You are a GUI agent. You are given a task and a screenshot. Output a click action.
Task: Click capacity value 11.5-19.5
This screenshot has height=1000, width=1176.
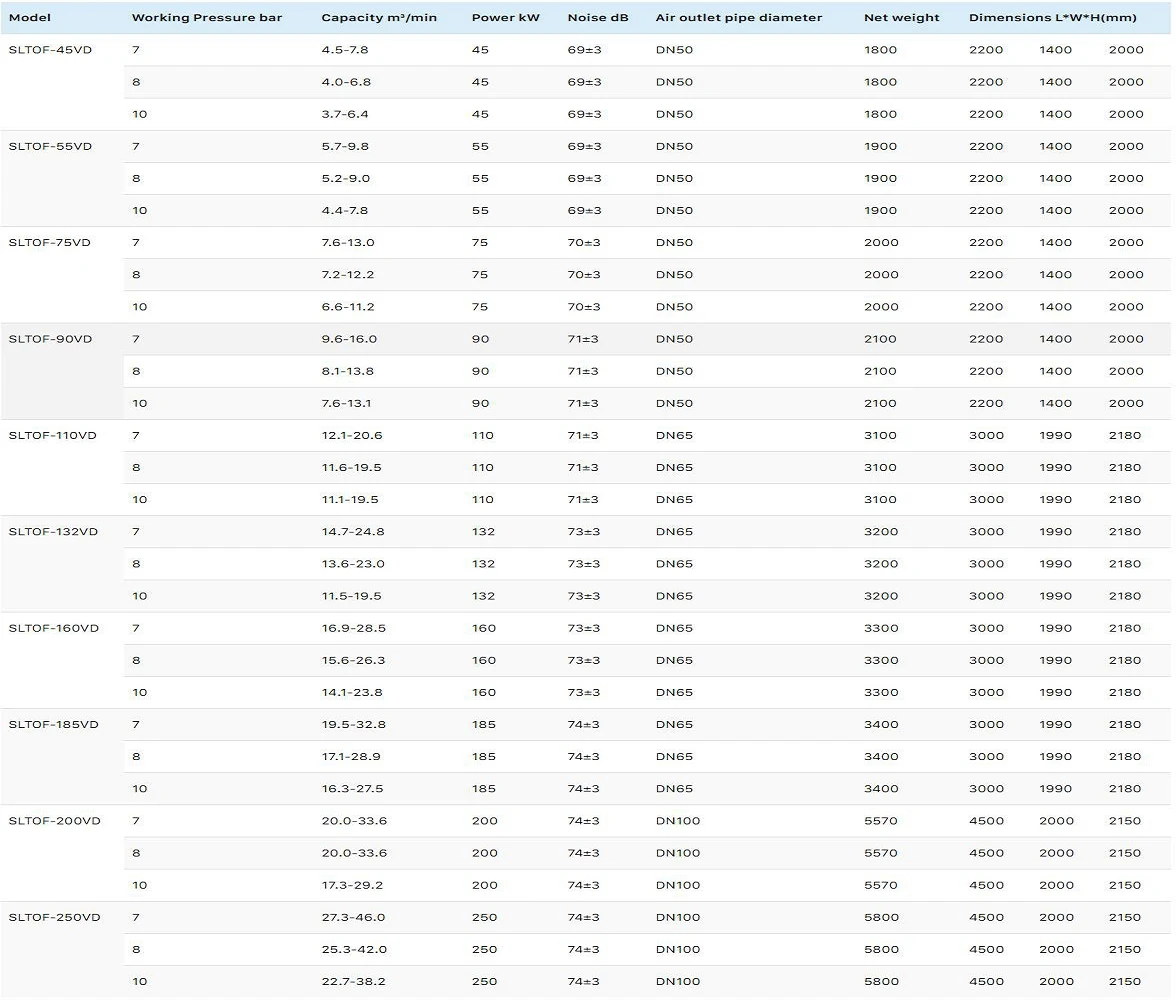352,596
